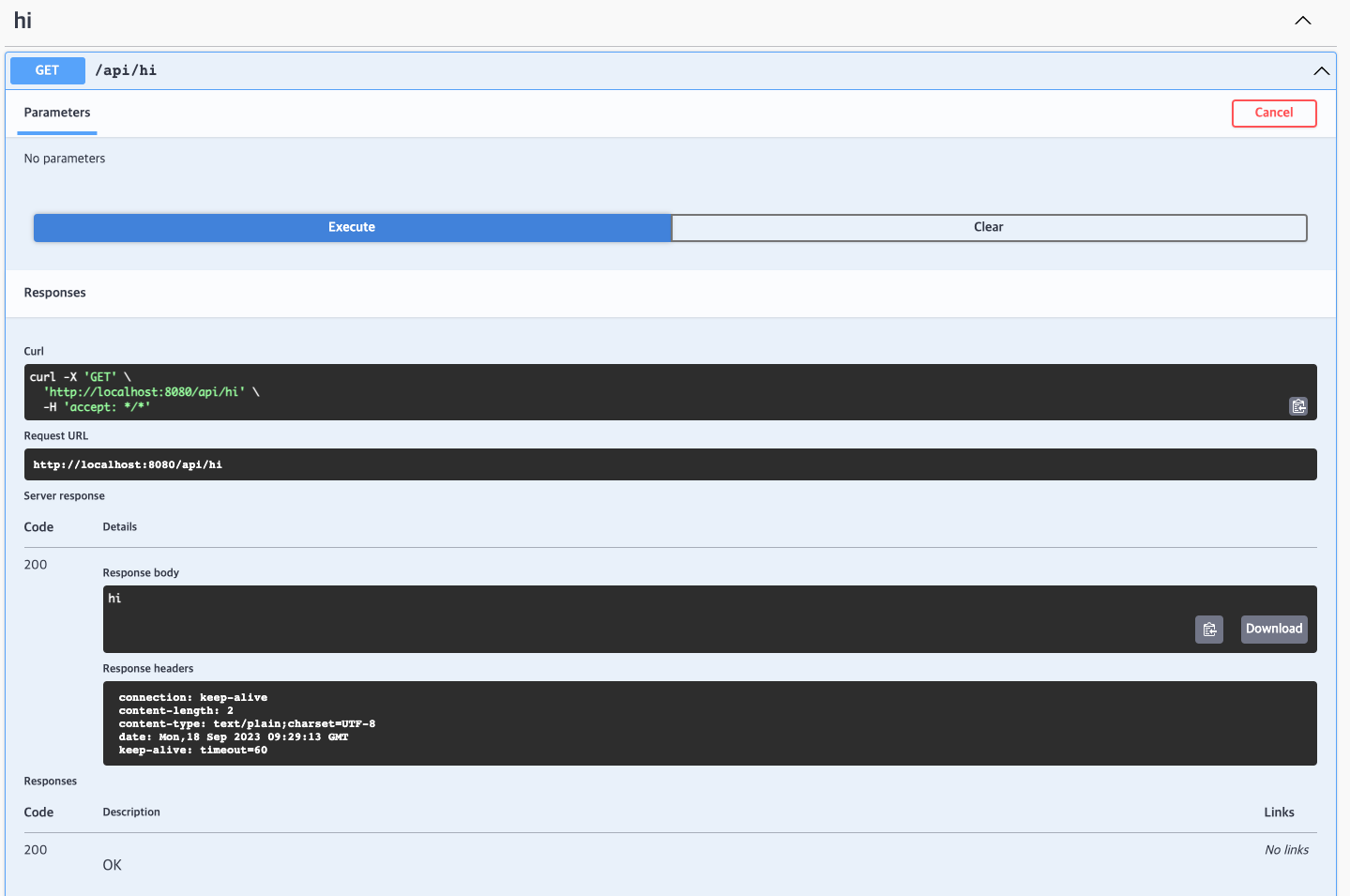Click the 'No parameters' text
Image resolution: width=1350 pixels, height=896 pixels.
65,159
